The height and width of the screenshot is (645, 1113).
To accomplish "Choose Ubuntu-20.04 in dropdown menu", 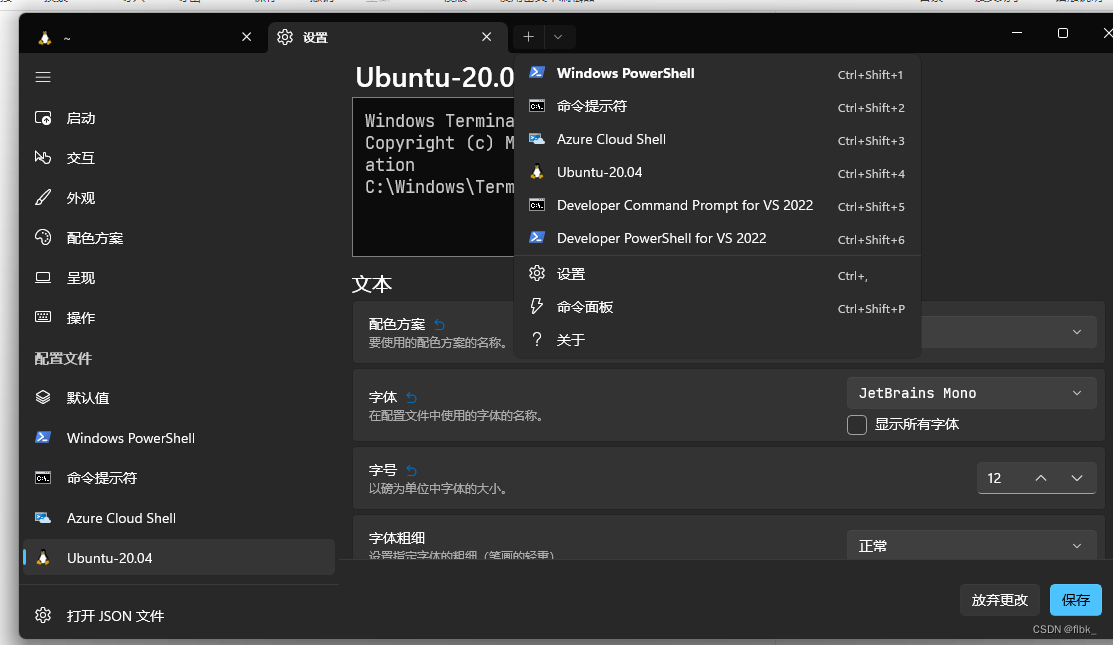I will pyautogui.click(x=717, y=172).
